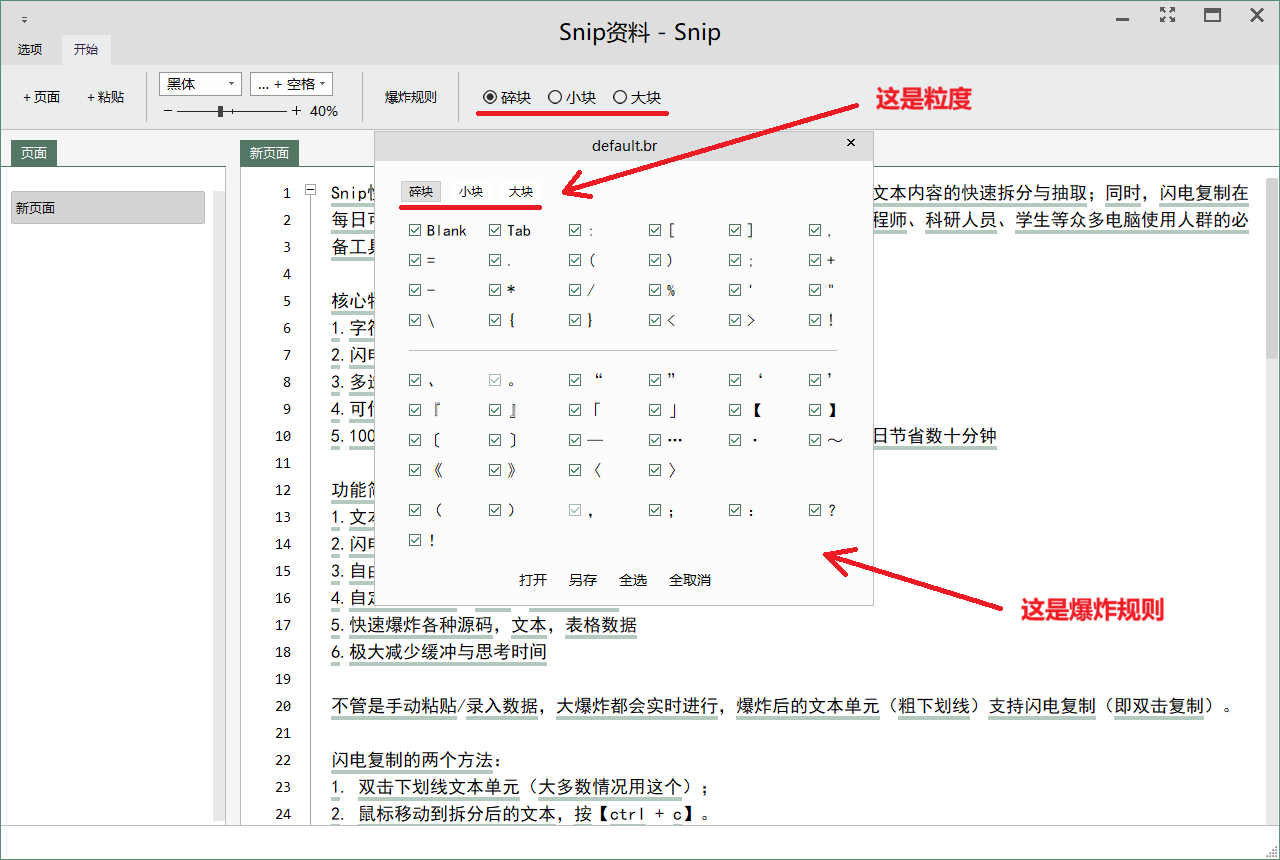Select 新页面 in the page list

[x=108, y=207]
